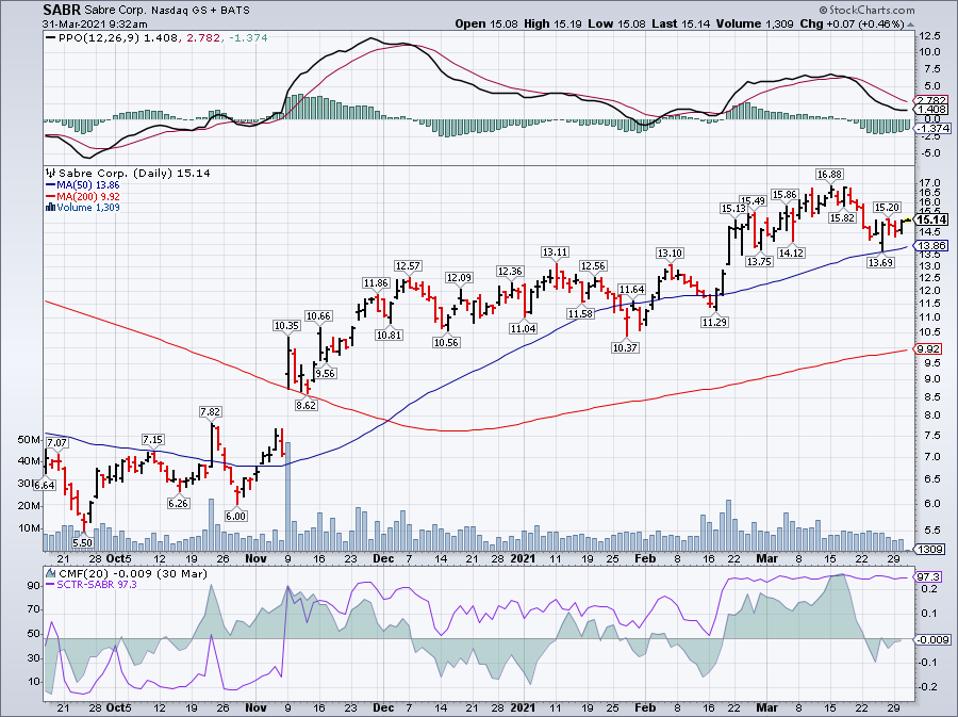Image resolution: width=958 pixels, height=717 pixels.
Task: Click the 15.82 price label
Action: [x=841, y=218]
